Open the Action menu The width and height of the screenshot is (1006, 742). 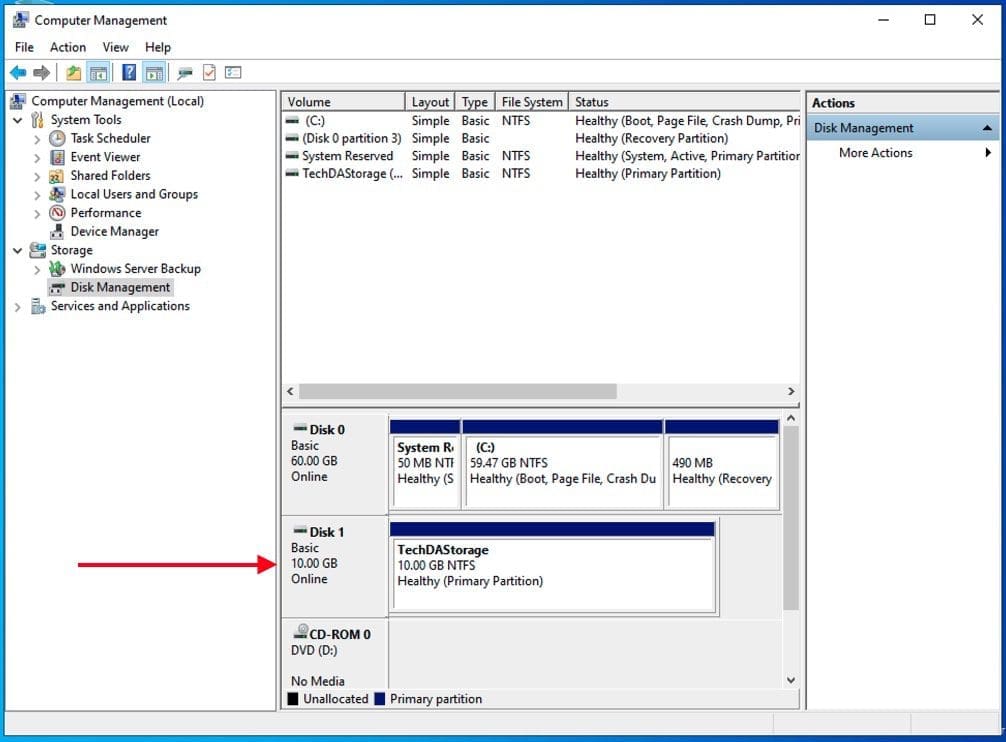point(68,47)
